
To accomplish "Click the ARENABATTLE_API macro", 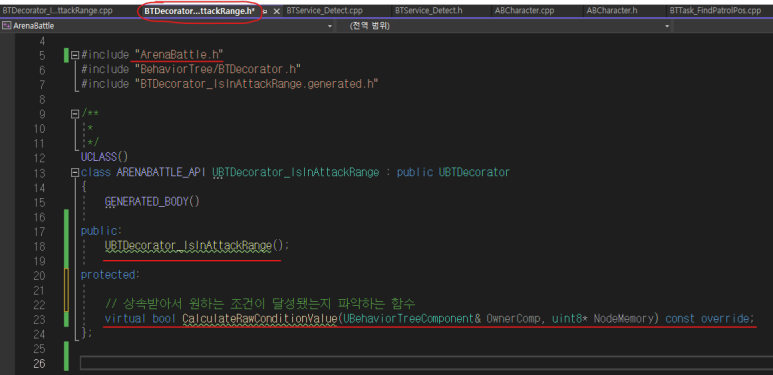I will [x=162, y=172].
